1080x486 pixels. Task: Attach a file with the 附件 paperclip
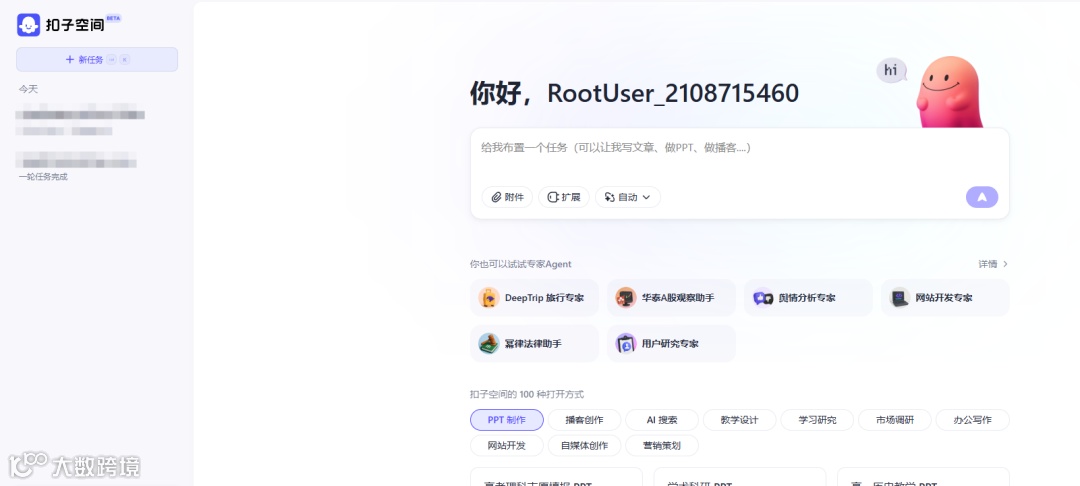pyautogui.click(x=507, y=198)
